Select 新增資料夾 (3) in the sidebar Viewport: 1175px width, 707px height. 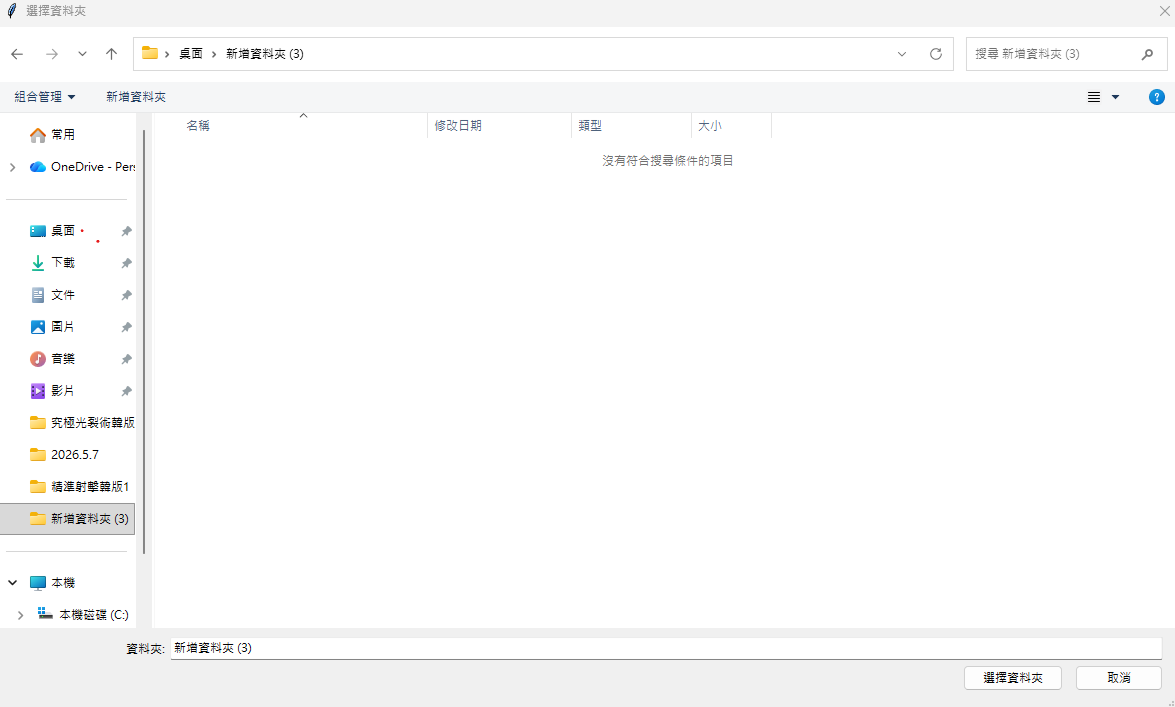67,519
